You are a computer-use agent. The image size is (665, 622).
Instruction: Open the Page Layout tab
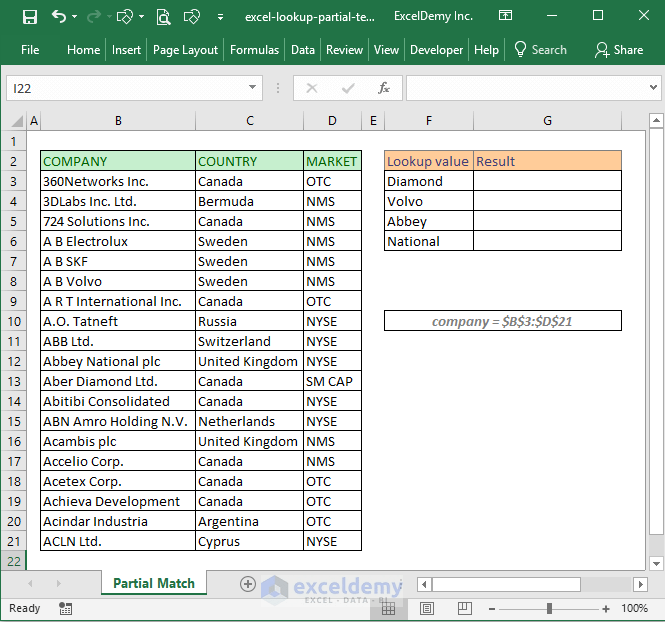185,50
